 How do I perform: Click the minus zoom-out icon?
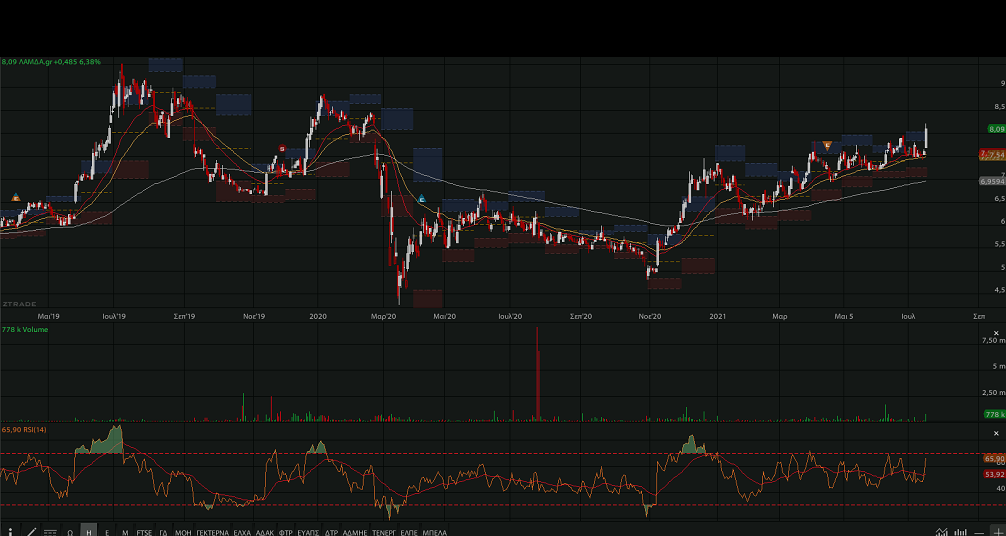click(979, 532)
